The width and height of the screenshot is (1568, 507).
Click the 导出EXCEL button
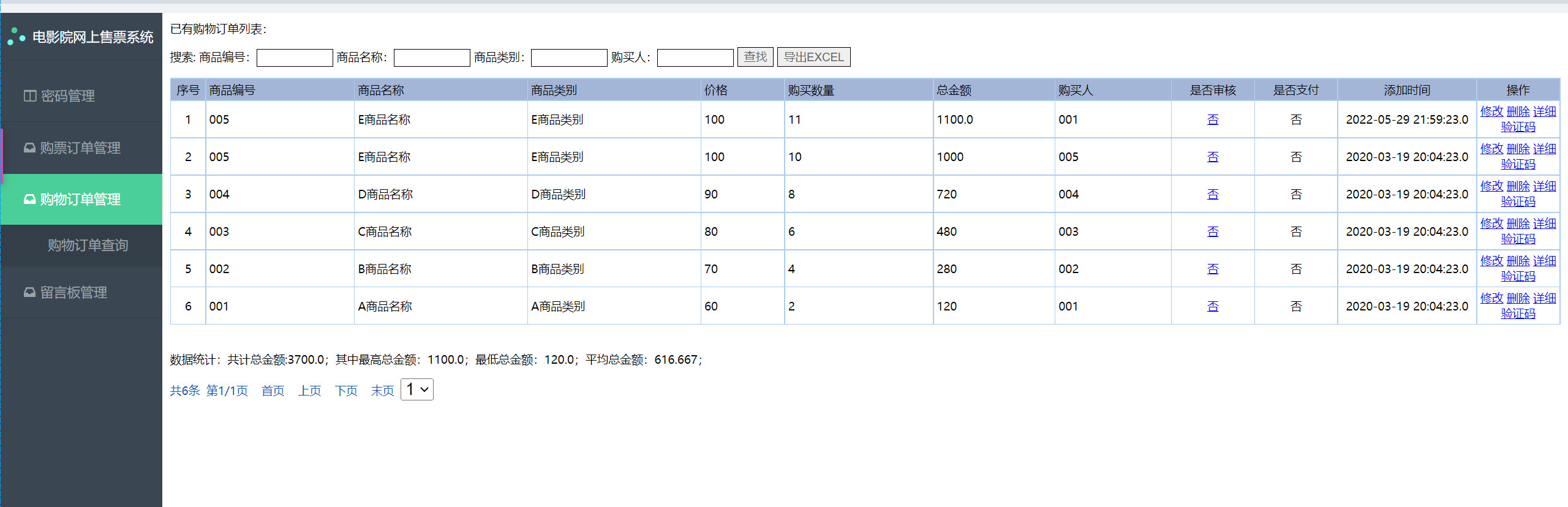[x=813, y=57]
